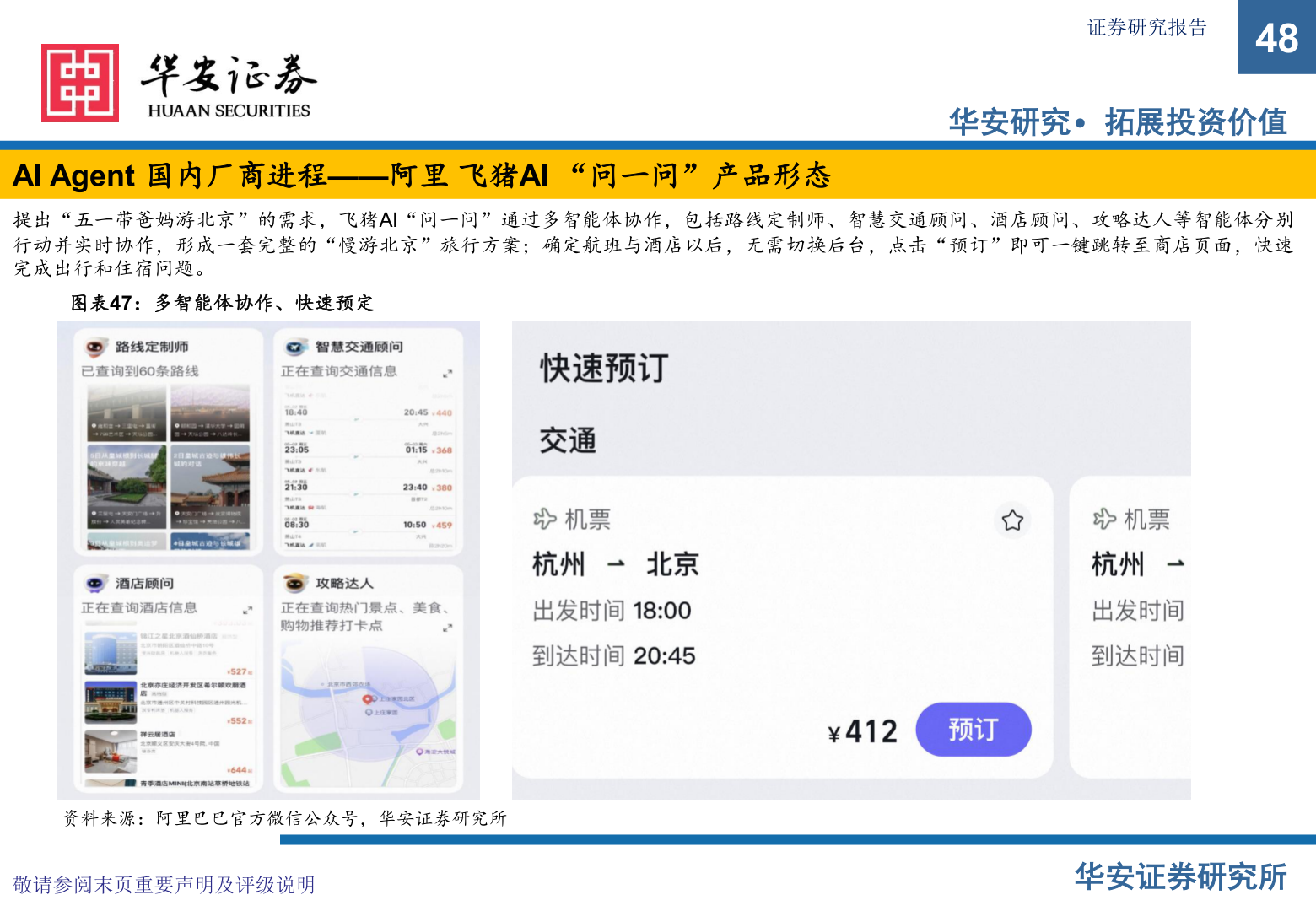
Task: Click the 敬请参阅末页重要声明及评级说明 footer link
Action: pyautogui.click(x=164, y=885)
